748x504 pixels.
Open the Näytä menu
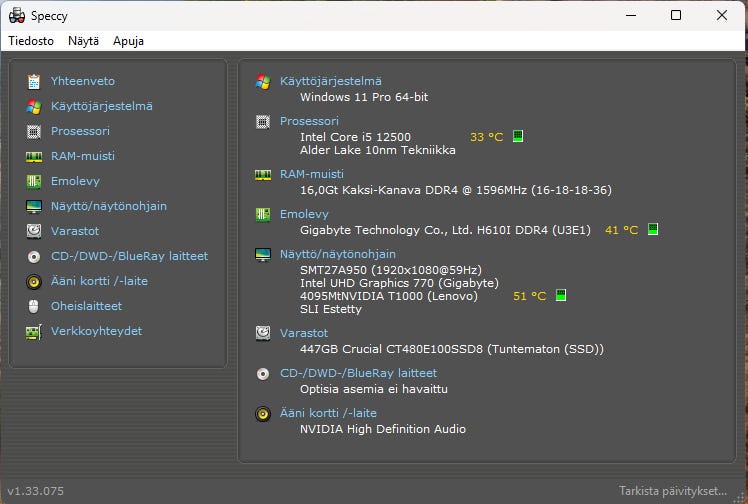pos(83,41)
